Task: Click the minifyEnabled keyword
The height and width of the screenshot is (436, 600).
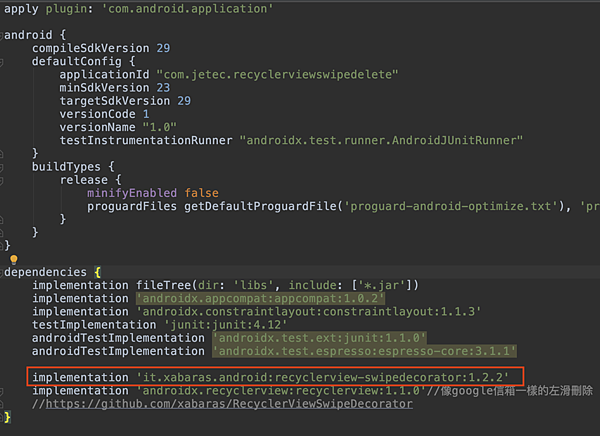Action: pyautogui.click(x=132, y=193)
